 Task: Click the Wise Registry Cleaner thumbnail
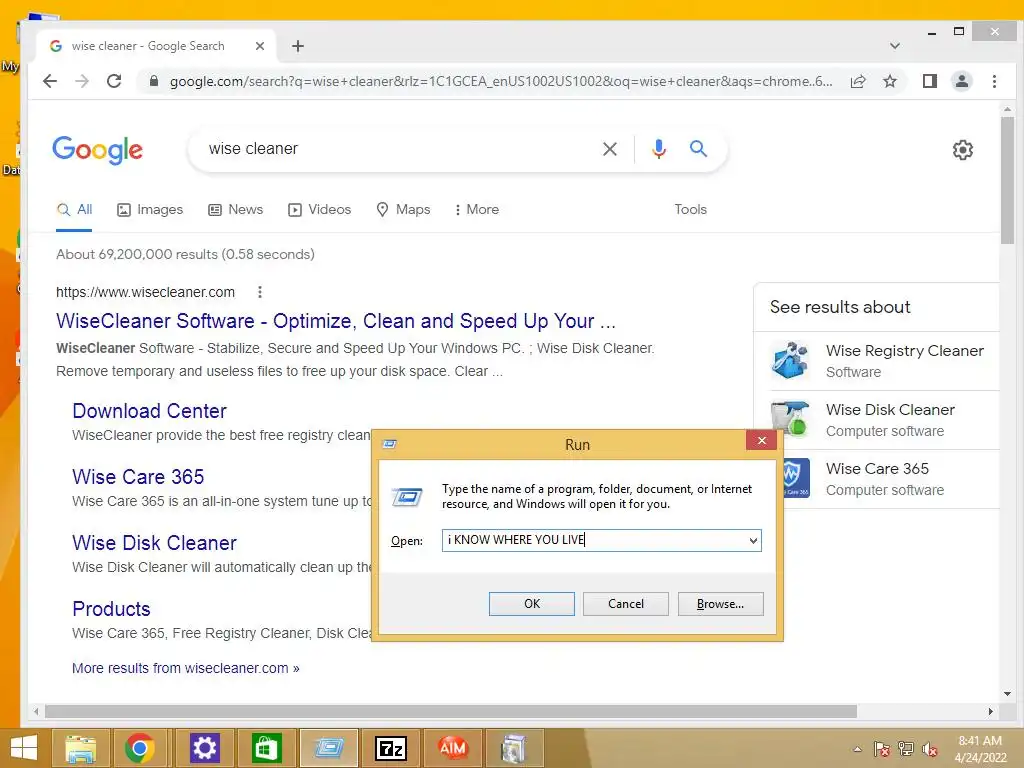790,360
